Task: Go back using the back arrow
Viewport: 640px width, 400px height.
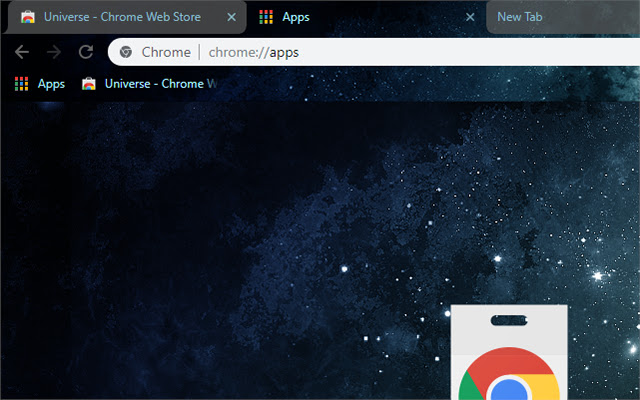Action: (x=22, y=52)
